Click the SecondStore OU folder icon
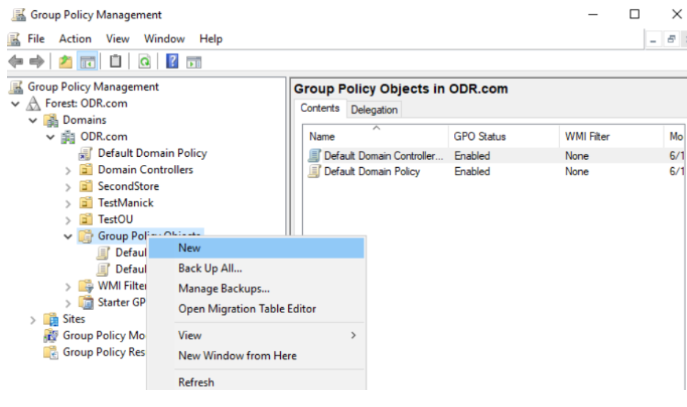687x407 pixels. [86, 187]
